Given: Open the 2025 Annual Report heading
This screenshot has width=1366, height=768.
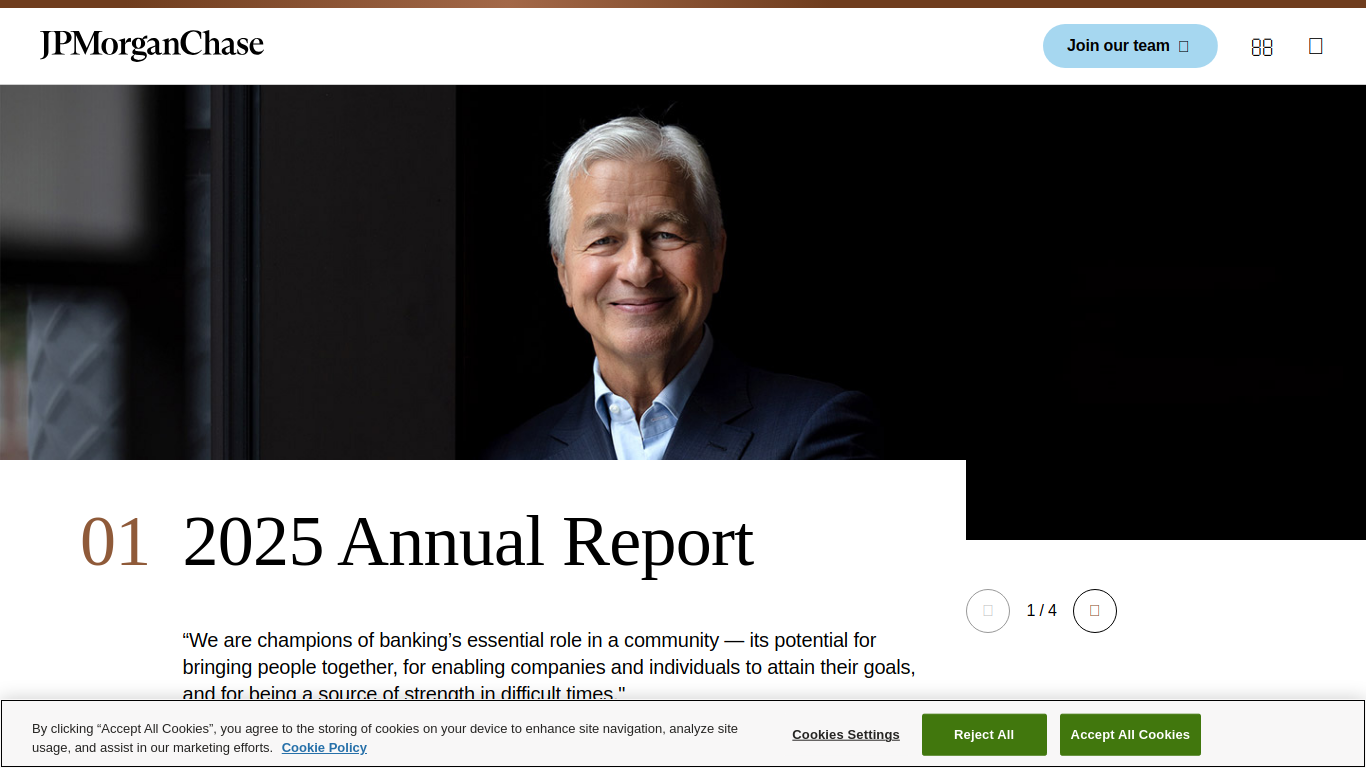Looking at the screenshot, I should tap(468, 542).
